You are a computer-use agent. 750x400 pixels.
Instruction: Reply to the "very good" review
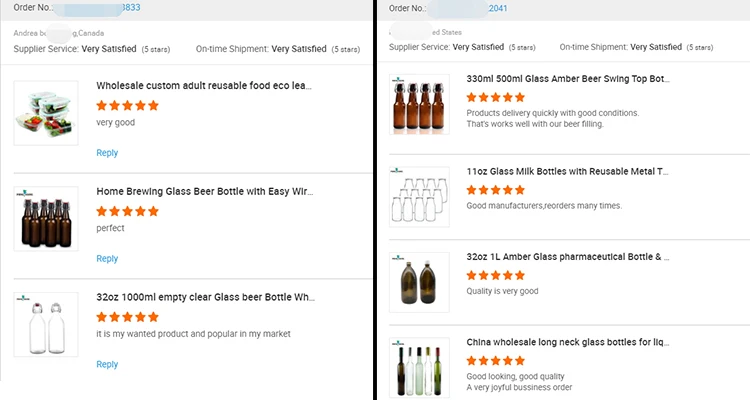tap(107, 153)
